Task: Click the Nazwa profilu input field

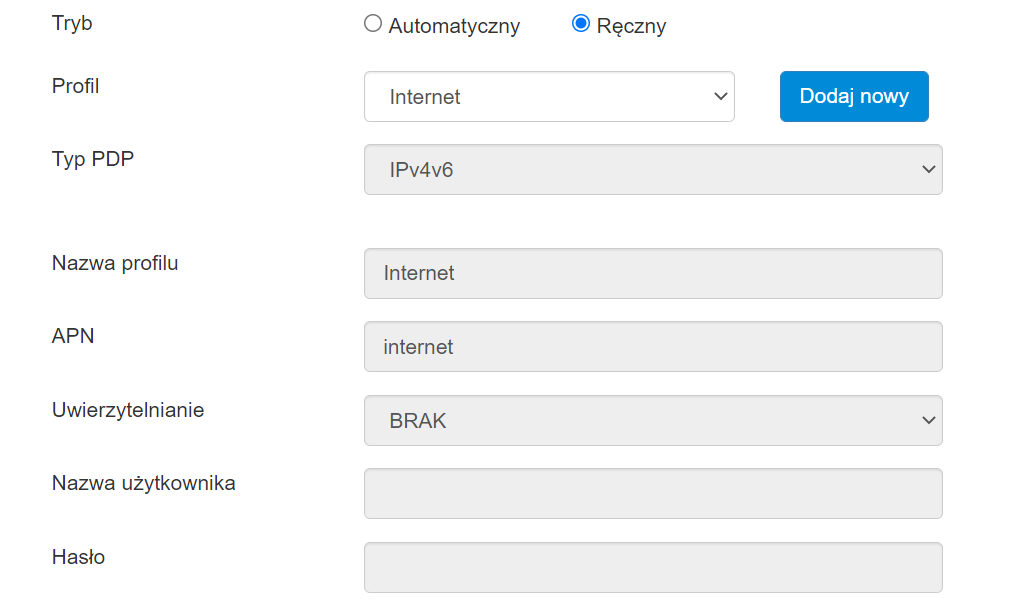Action: 653,273
